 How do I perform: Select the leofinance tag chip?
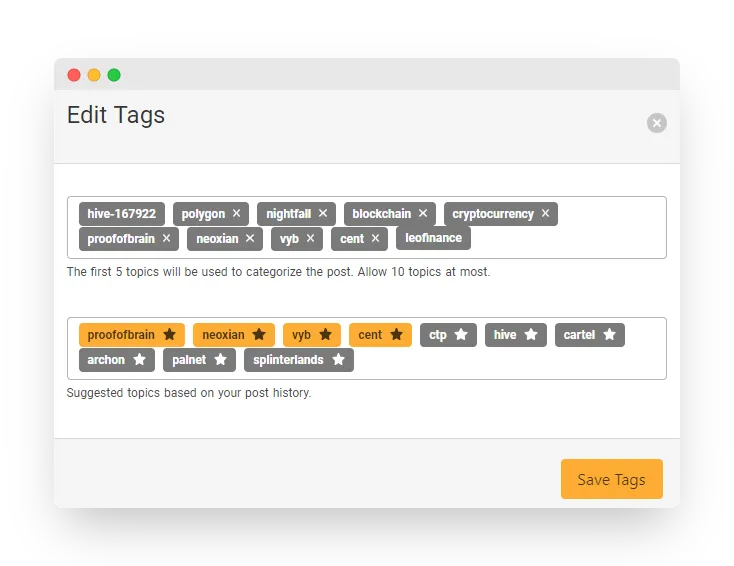433,238
